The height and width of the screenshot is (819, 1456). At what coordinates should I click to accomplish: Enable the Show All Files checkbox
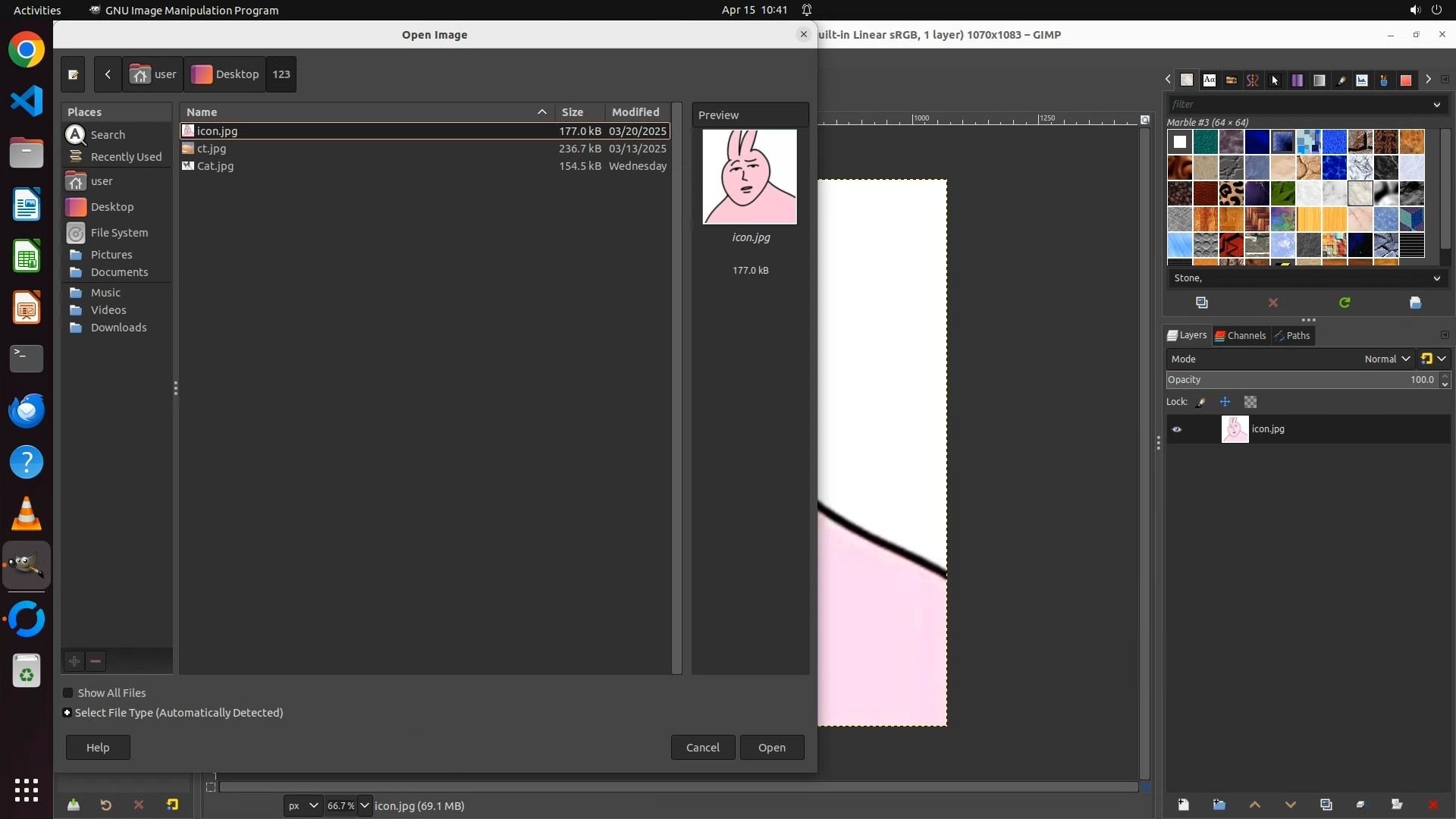click(68, 693)
